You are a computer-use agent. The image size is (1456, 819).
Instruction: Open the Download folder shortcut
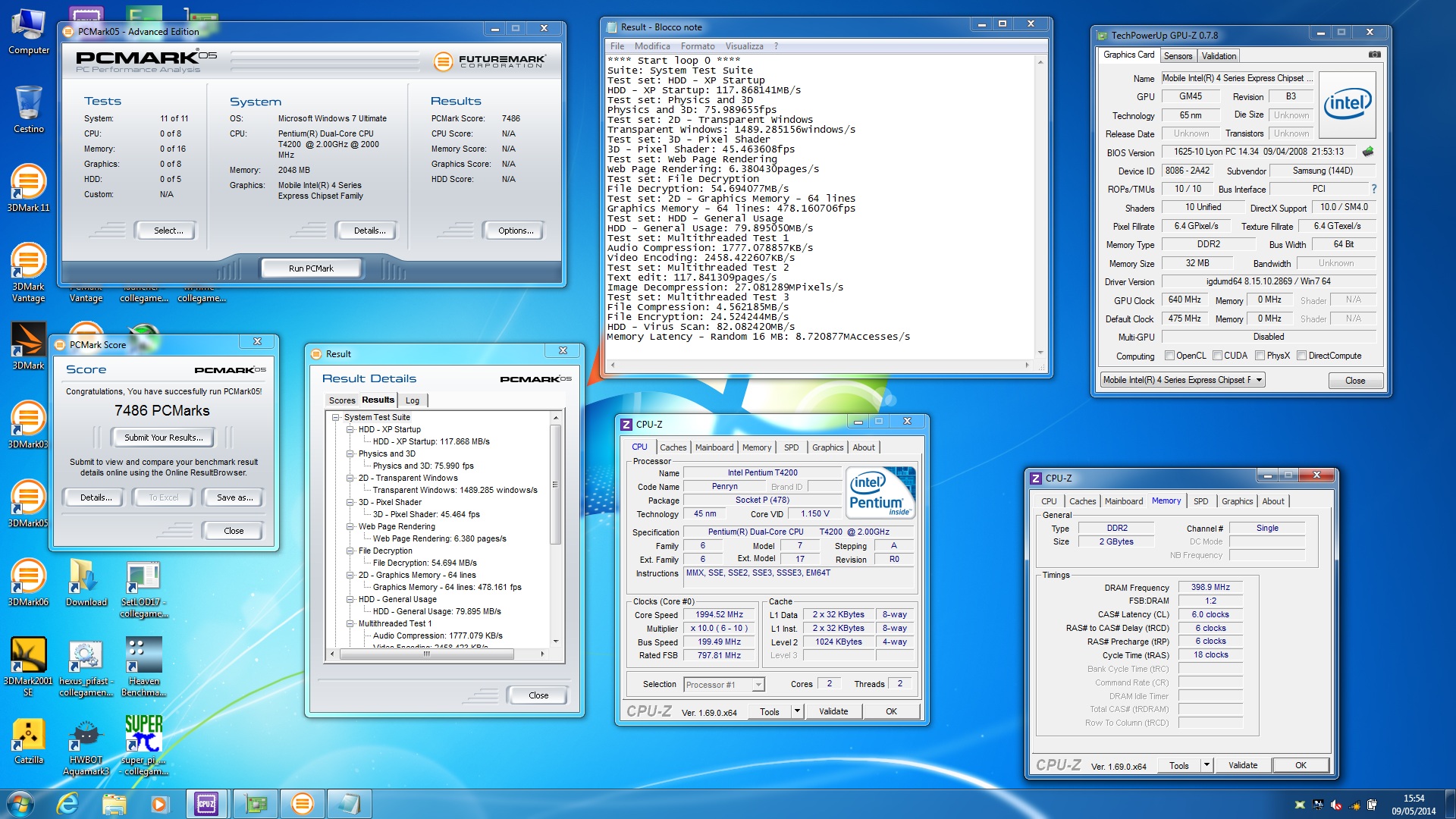[86, 582]
